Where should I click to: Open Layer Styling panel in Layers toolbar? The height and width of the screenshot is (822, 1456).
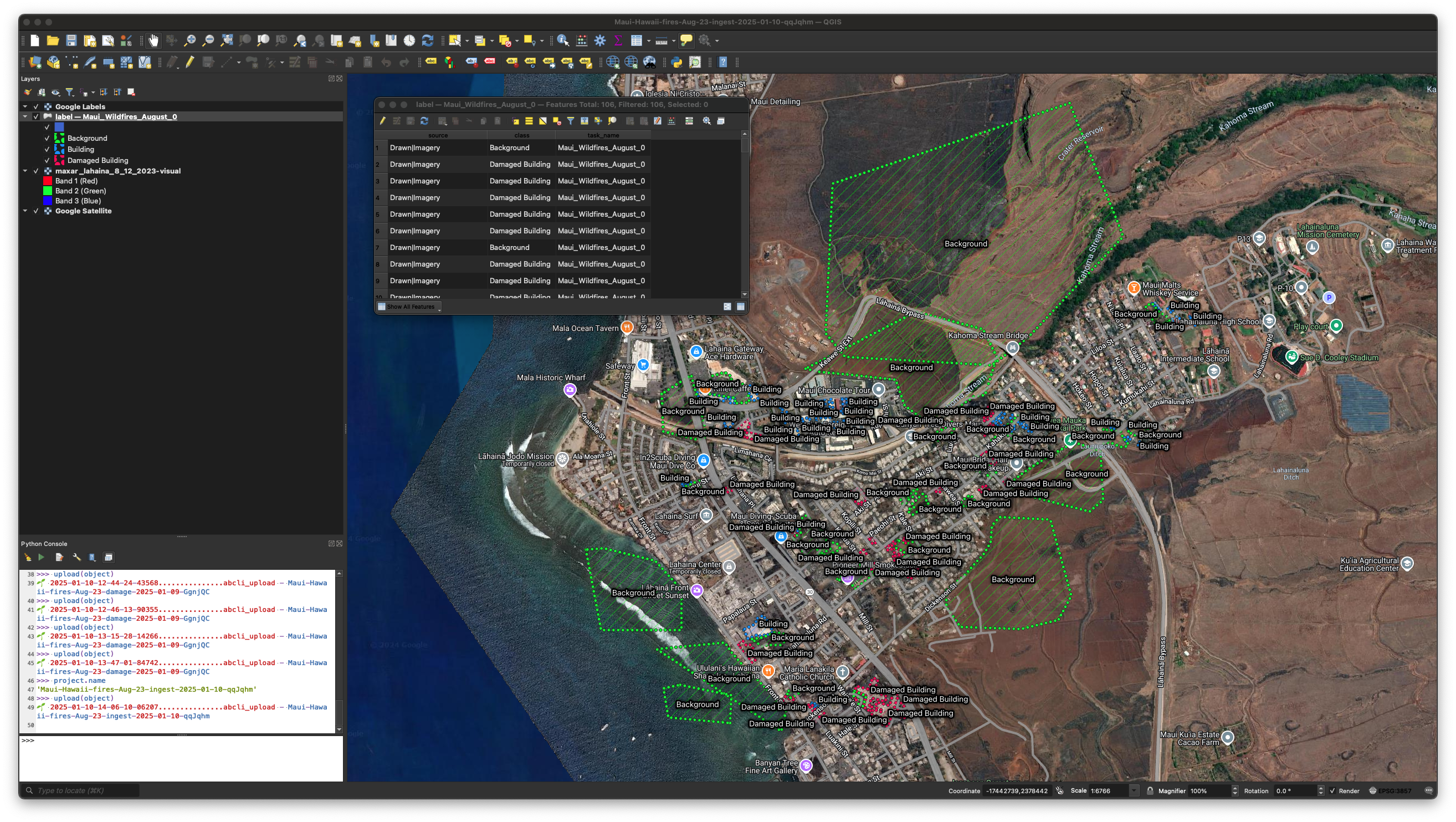pos(27,92)
